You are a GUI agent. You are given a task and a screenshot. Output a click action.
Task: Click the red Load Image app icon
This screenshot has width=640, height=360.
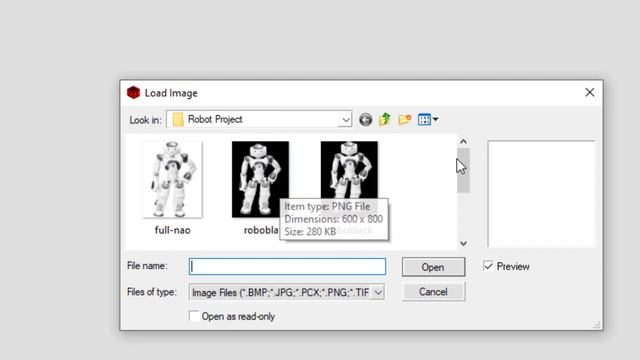point(133,93)
